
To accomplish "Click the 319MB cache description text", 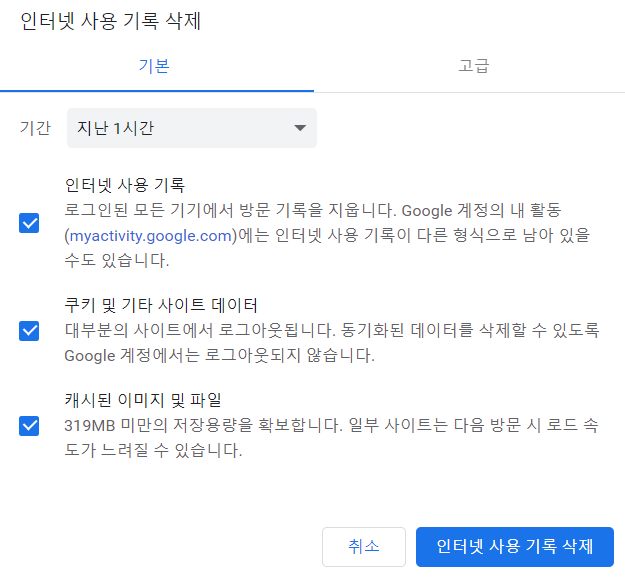I will tap(331, 438).
